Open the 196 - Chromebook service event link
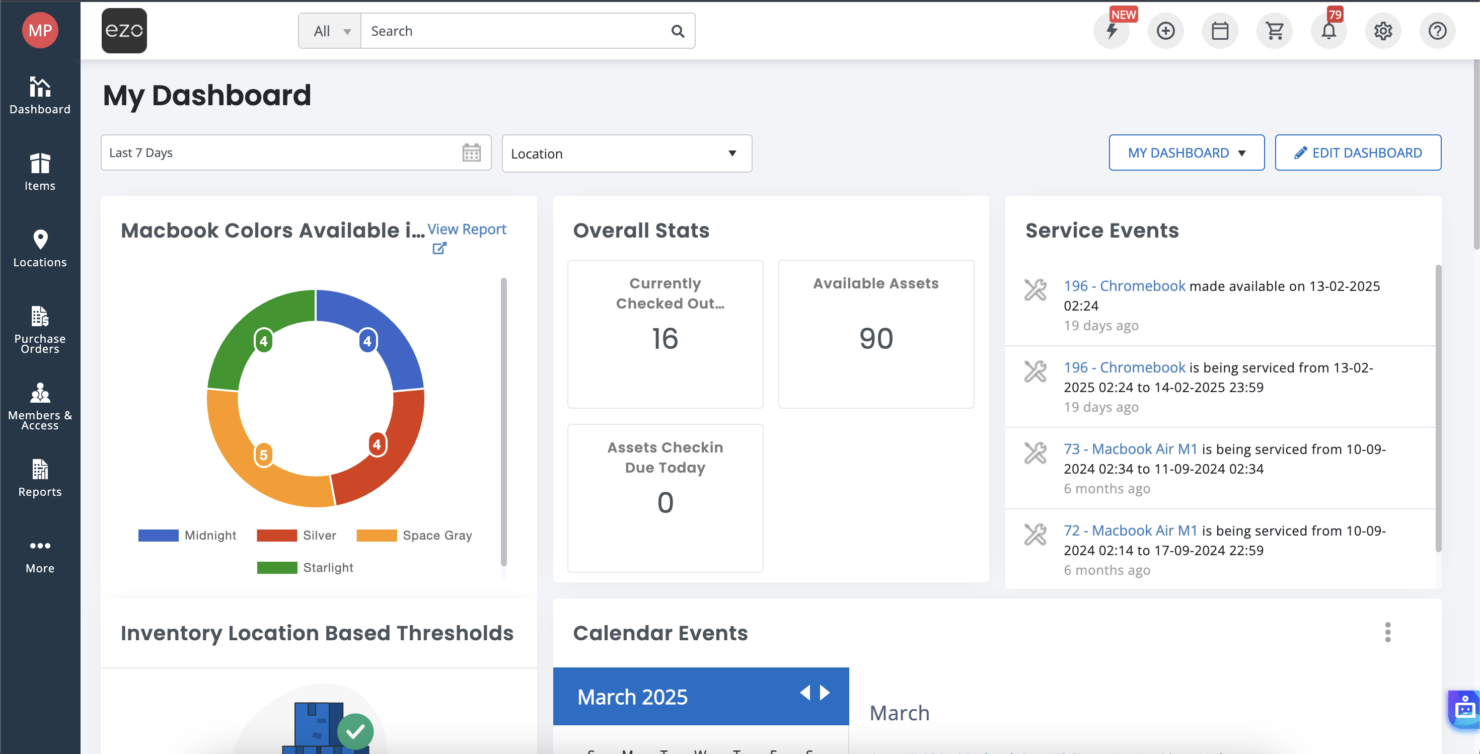The width and height of the screenshot is (1480, 754). coord(1124,285)
